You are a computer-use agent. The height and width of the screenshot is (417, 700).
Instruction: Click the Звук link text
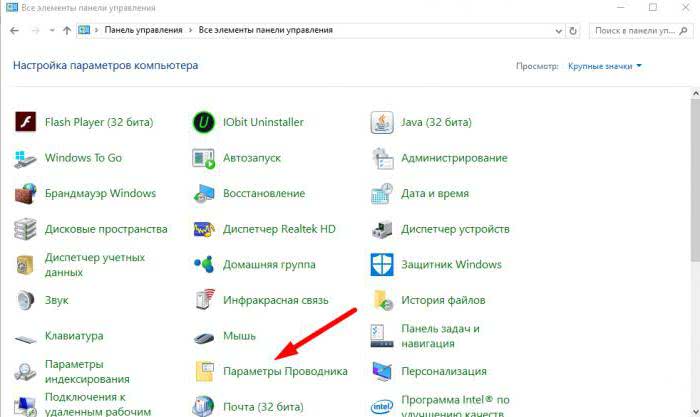pyautogui.click(x=57, y=300)
